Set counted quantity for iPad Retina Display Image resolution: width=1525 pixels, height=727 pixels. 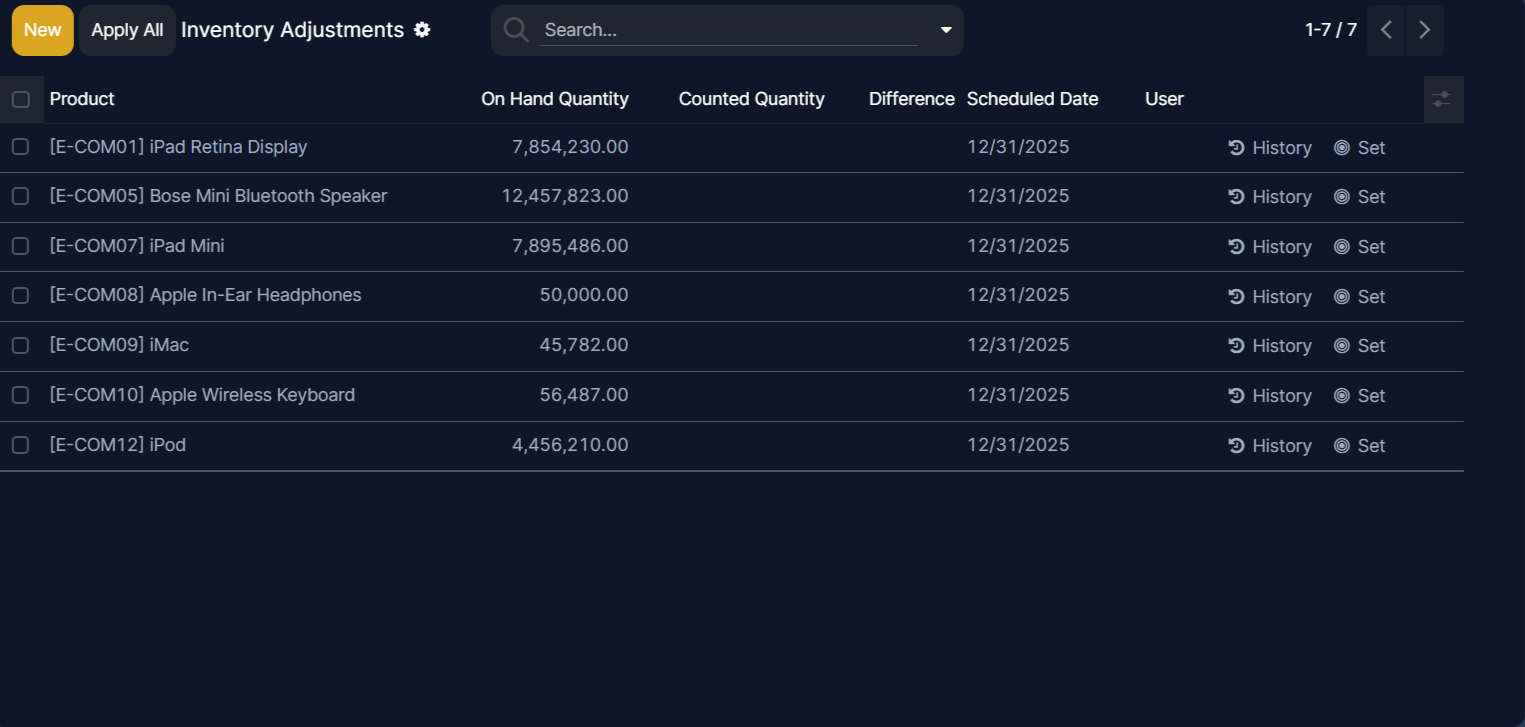1360,148
